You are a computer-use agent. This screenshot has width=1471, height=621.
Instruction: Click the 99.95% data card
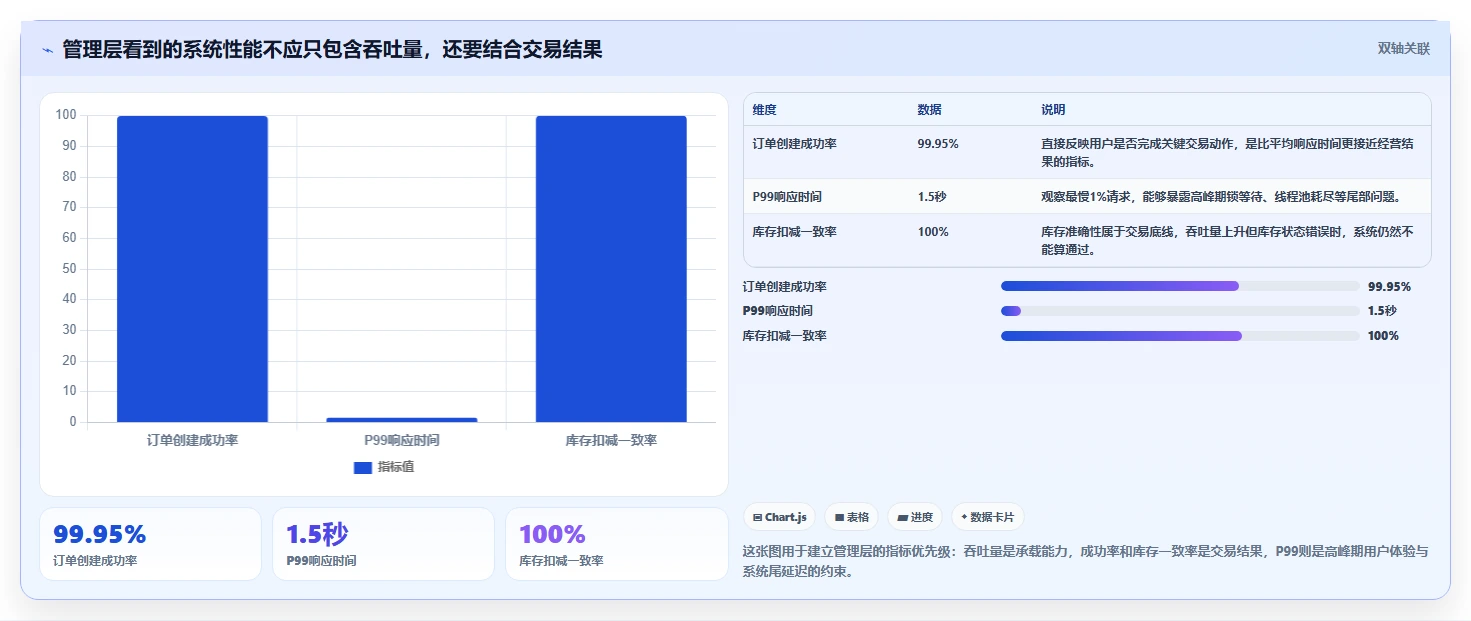click(150, 544)
